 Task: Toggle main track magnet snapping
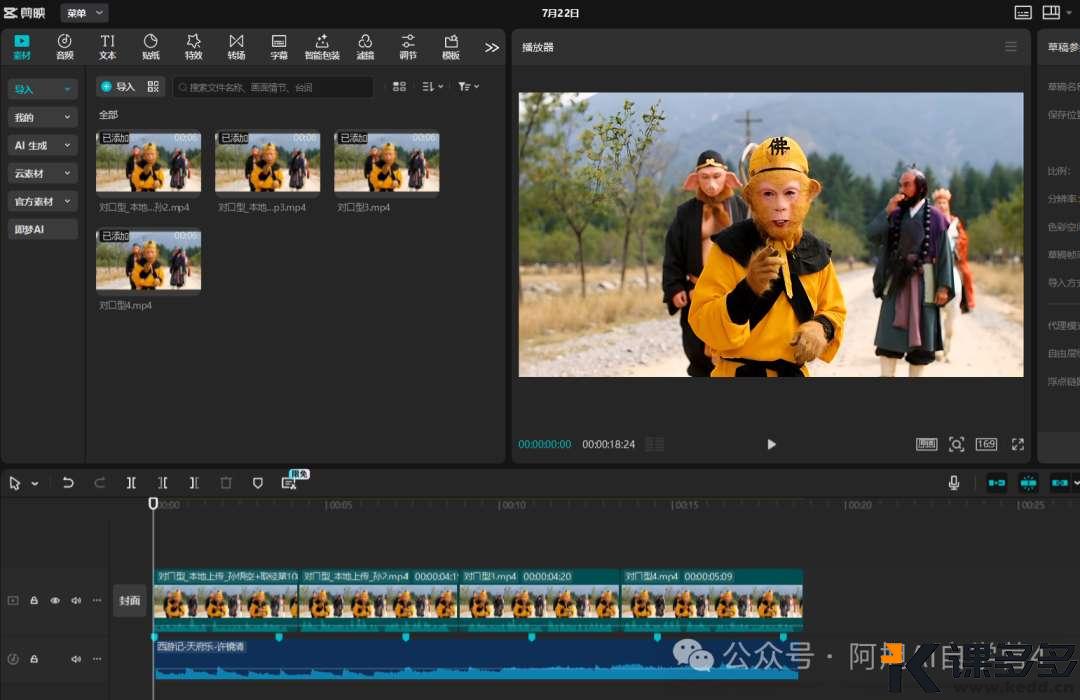pyautogui.click(x=997, y=483)
